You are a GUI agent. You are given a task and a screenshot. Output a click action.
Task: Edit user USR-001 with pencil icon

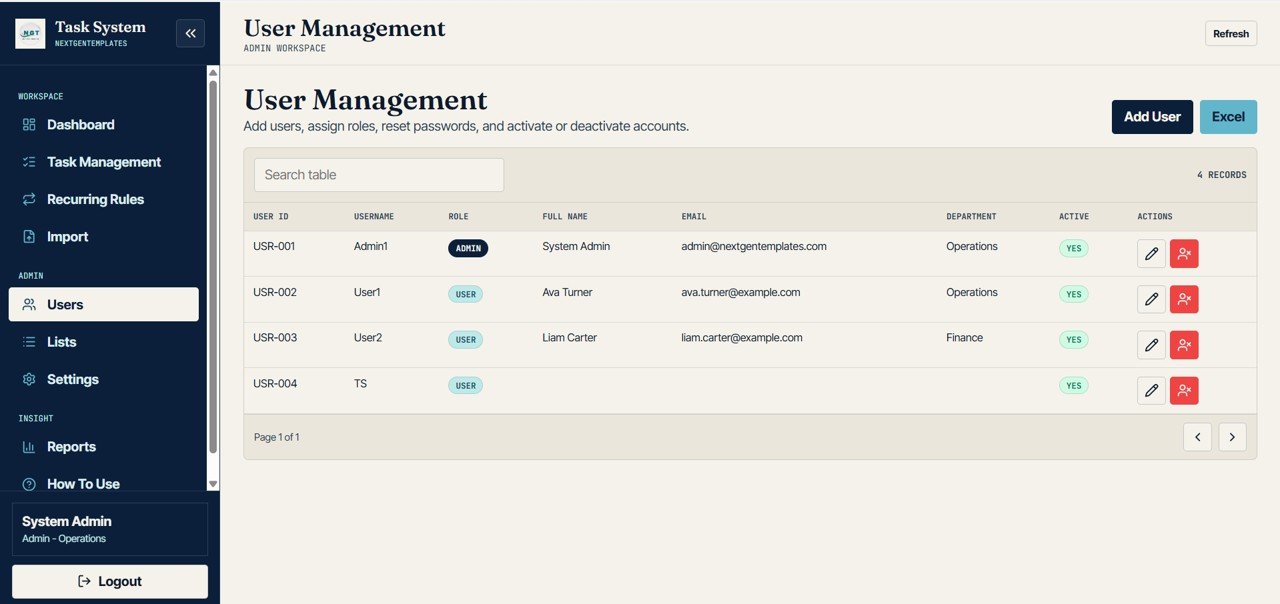[1152, 254]
